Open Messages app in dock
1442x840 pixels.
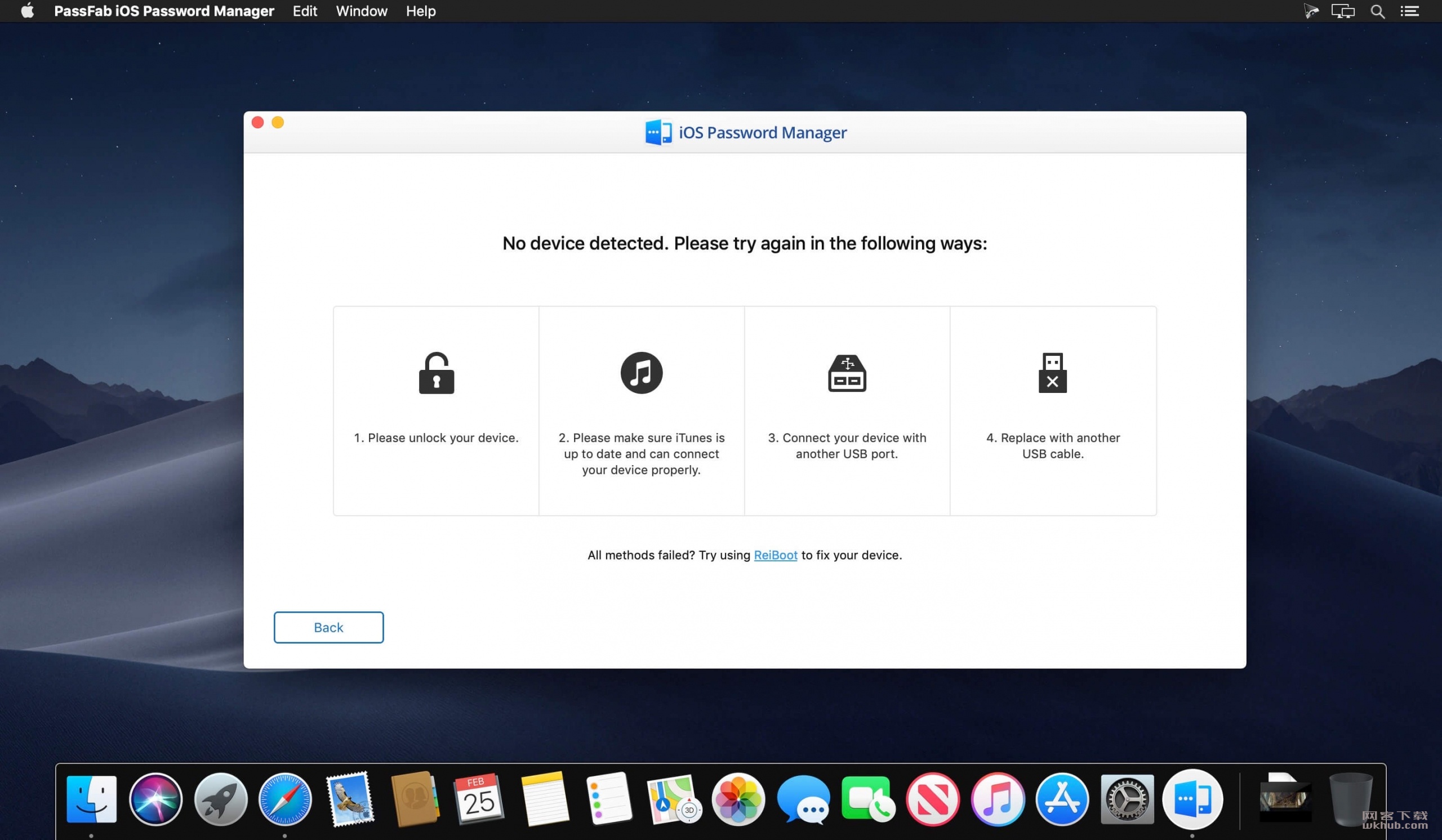coord(803,799)
